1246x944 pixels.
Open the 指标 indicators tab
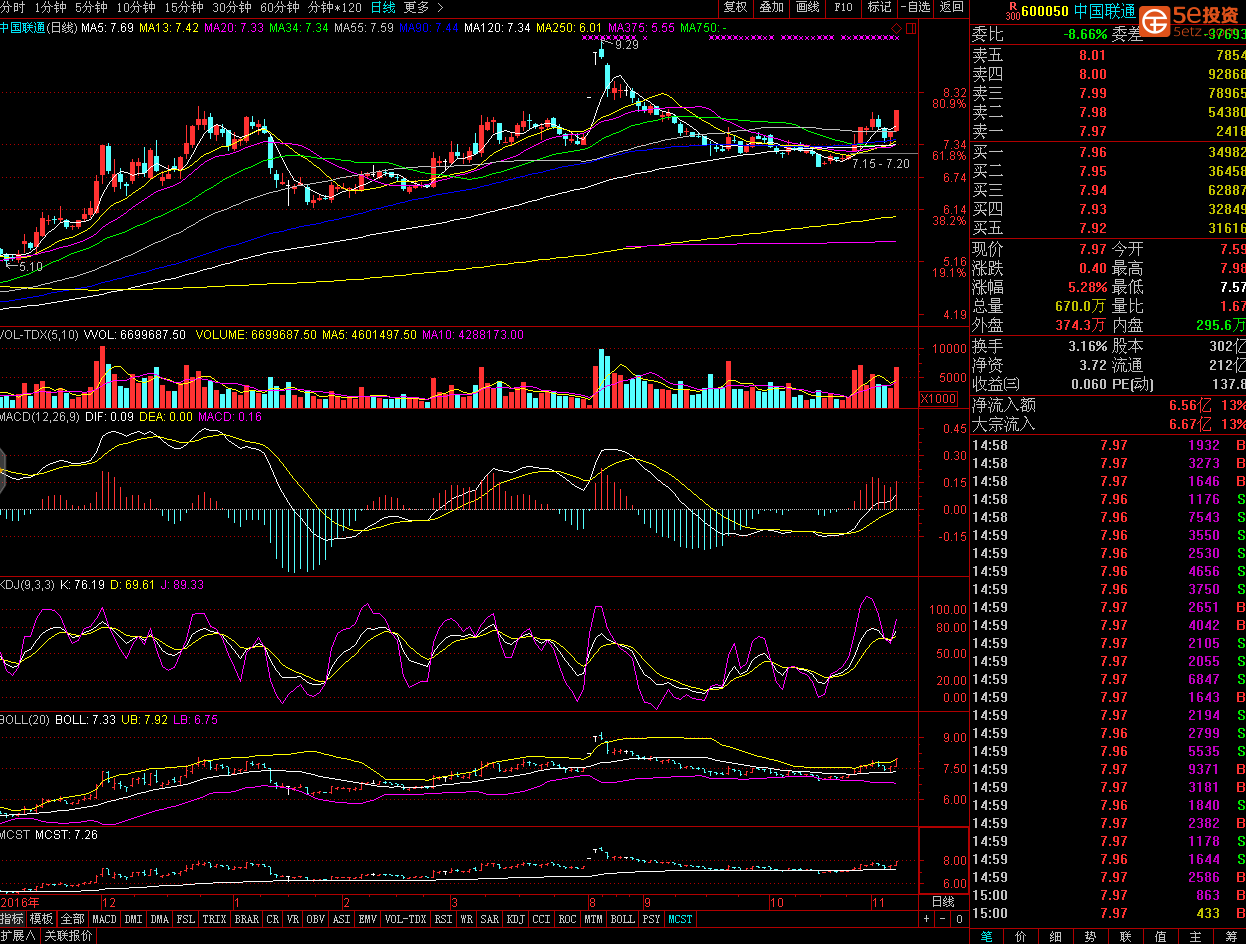pos(12,919)
